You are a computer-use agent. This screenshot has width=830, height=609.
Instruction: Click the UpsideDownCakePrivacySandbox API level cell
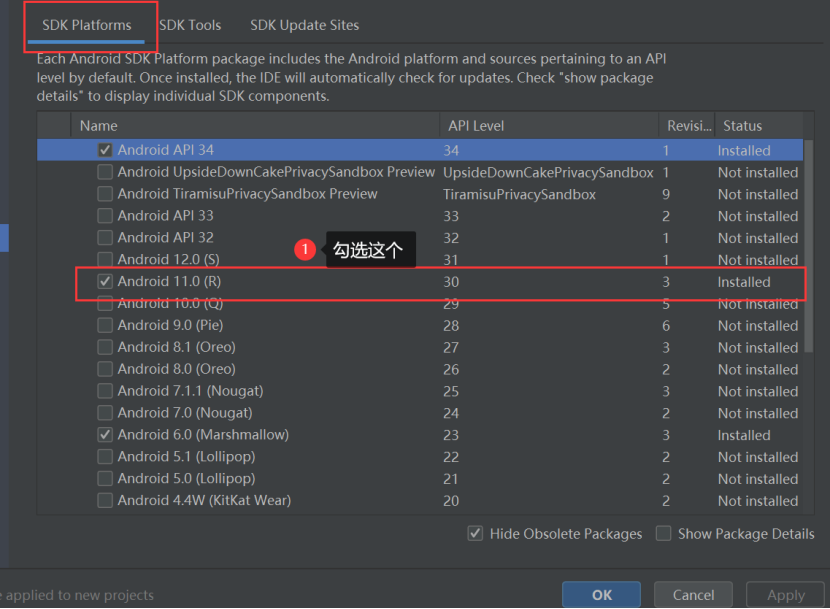(548, 173)
